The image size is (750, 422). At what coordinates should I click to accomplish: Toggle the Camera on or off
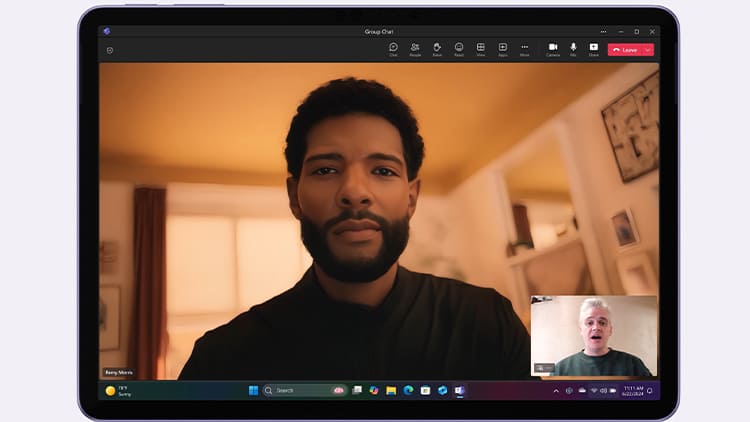pyautogui.click(x=553, y=48)
